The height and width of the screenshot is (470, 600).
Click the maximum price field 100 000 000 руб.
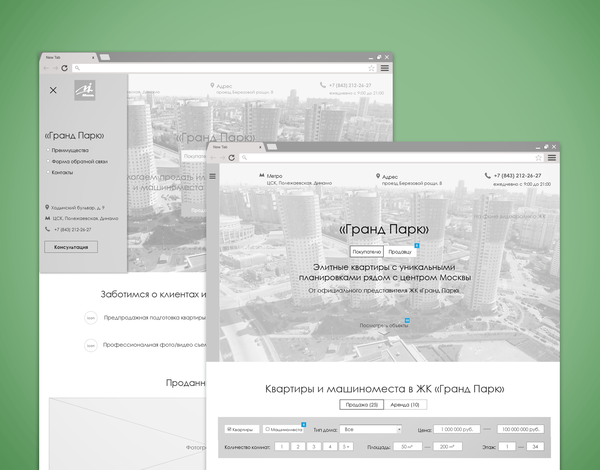click(x=520, y=429)
